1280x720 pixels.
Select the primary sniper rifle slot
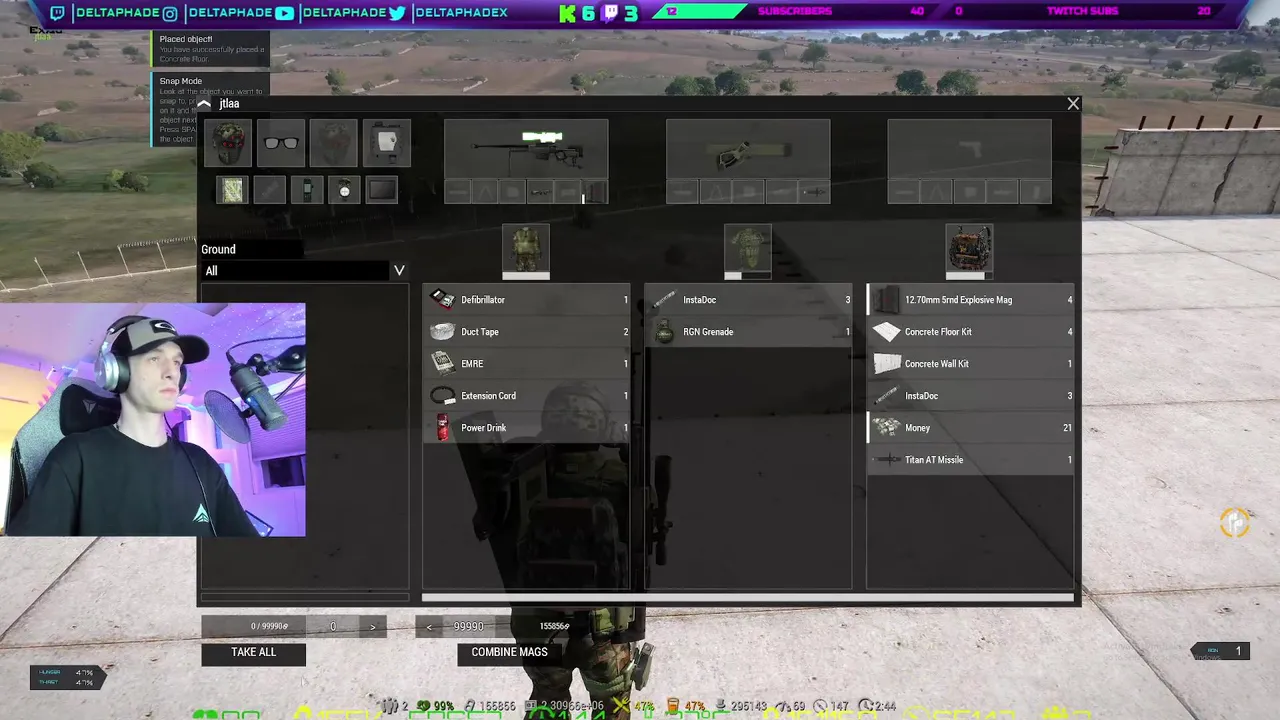(526, 149)
